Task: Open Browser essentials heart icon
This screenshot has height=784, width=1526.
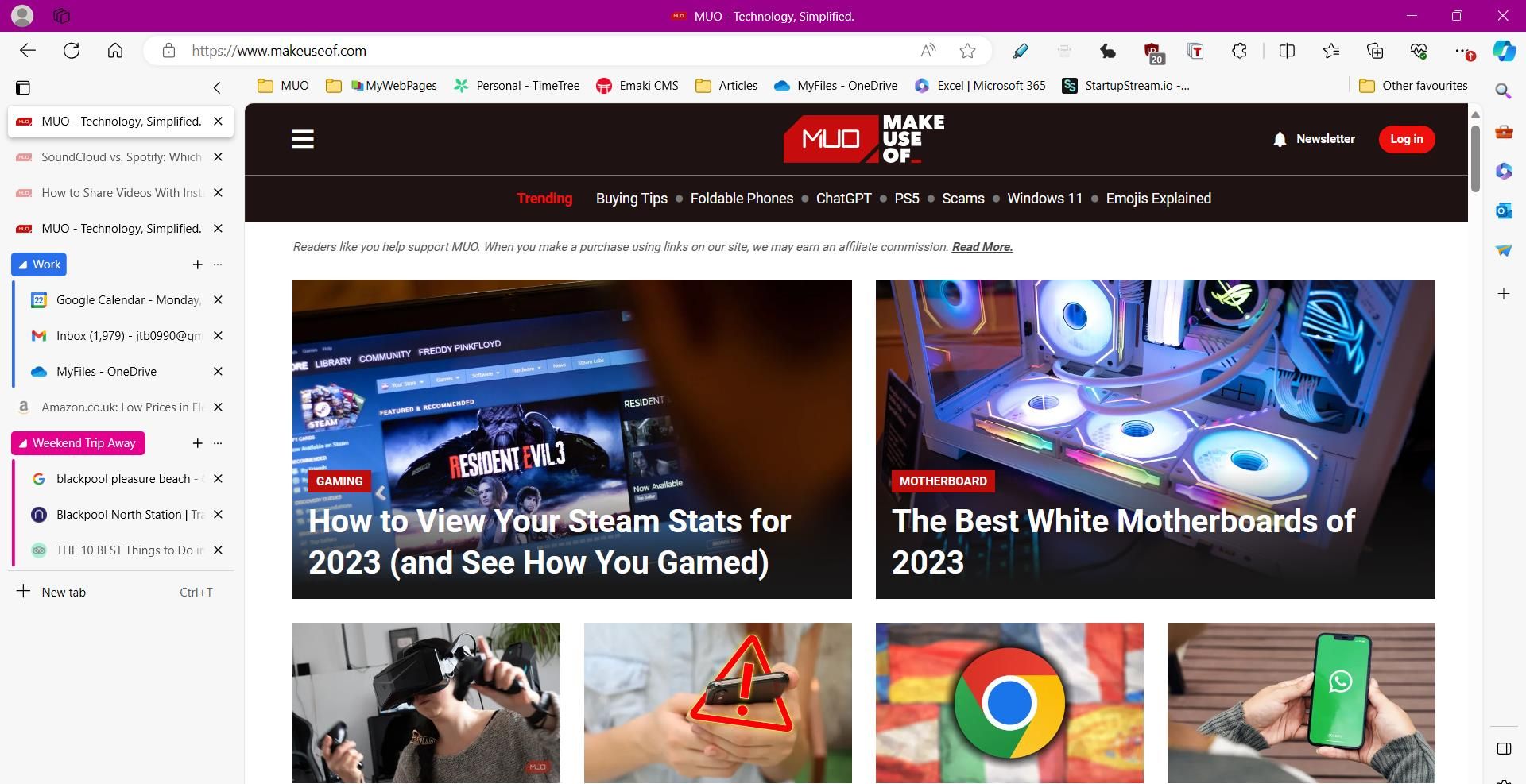Action: [1419, 51]
